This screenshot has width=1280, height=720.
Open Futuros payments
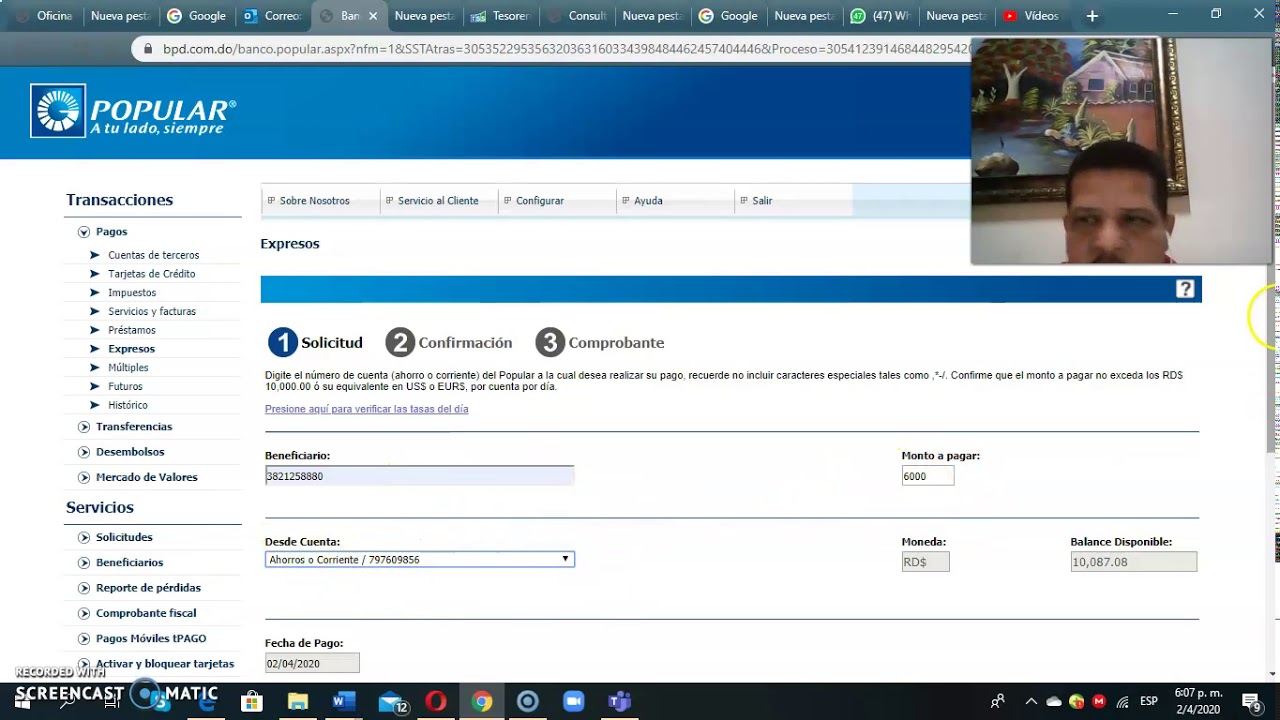click(x=125, y=387)
